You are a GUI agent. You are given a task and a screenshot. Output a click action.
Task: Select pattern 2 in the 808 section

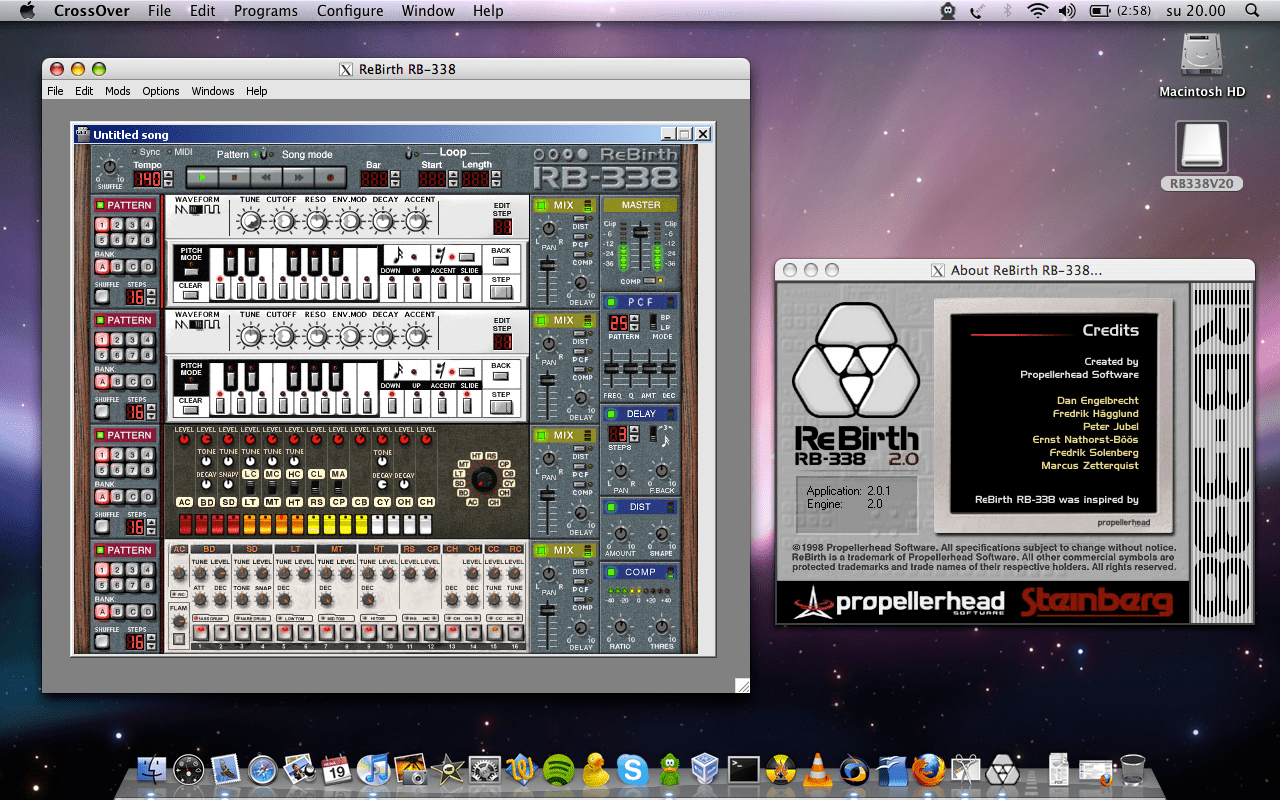[x=116, y=456]
